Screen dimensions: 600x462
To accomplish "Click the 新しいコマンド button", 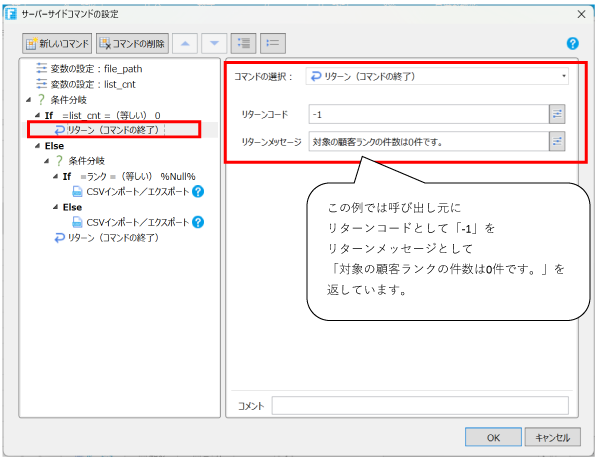I will (57, 43).
